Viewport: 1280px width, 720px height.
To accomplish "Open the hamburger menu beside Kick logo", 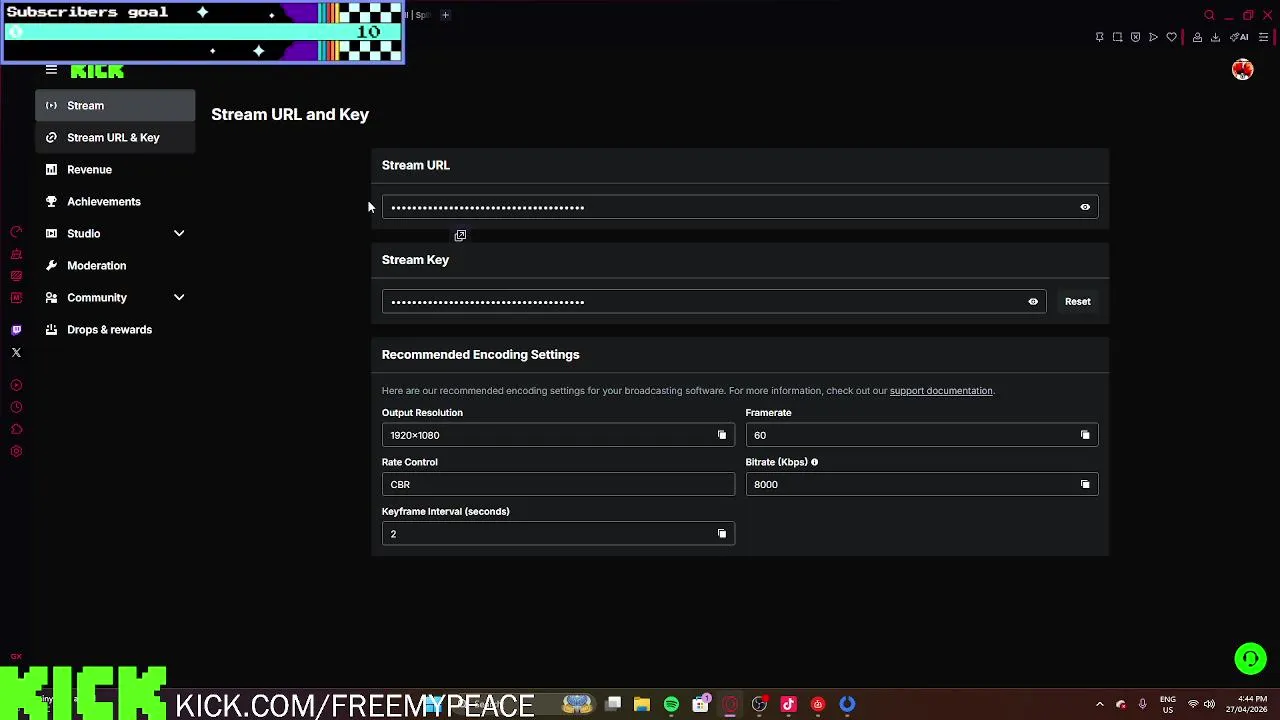I will (51, 70).
